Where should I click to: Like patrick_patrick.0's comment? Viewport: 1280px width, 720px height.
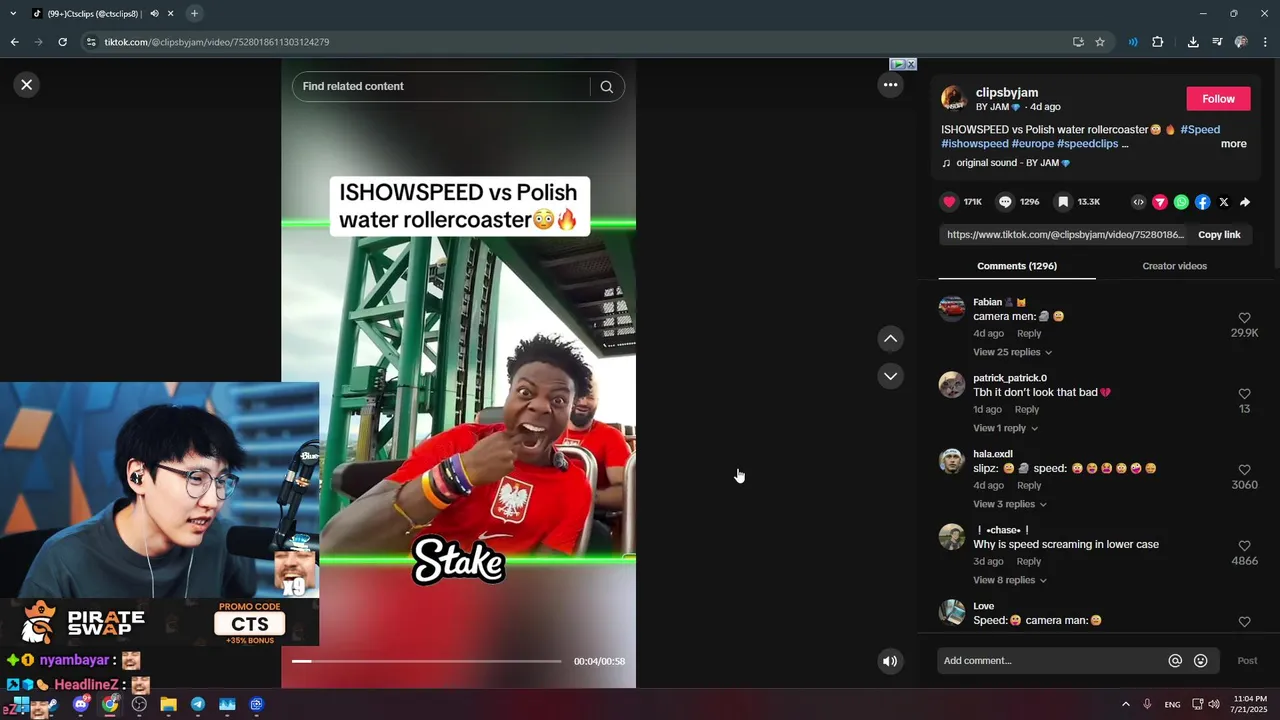coord(1244,394)
